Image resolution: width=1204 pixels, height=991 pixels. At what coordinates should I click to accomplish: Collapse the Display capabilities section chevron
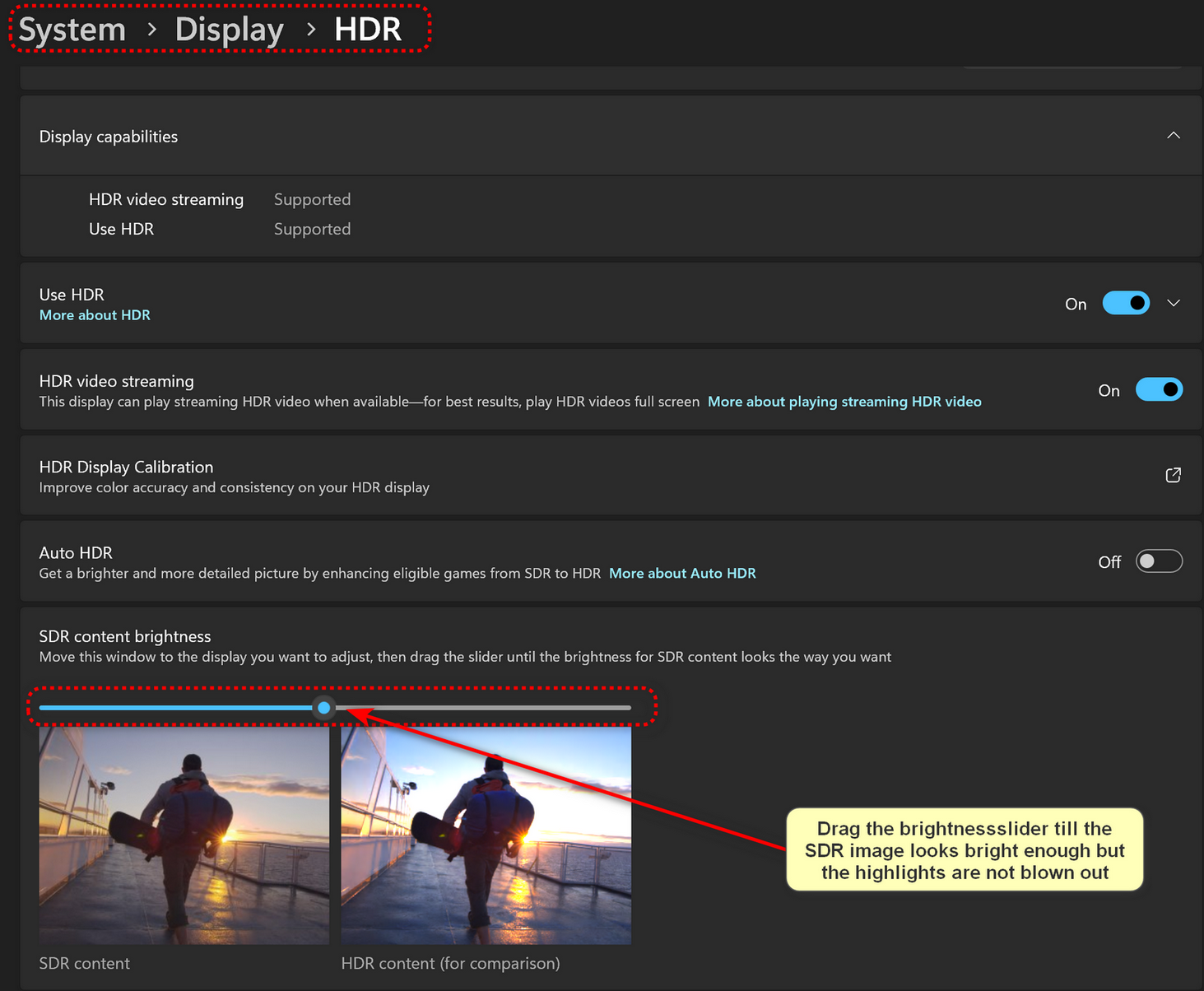(x=1173, y=136)
